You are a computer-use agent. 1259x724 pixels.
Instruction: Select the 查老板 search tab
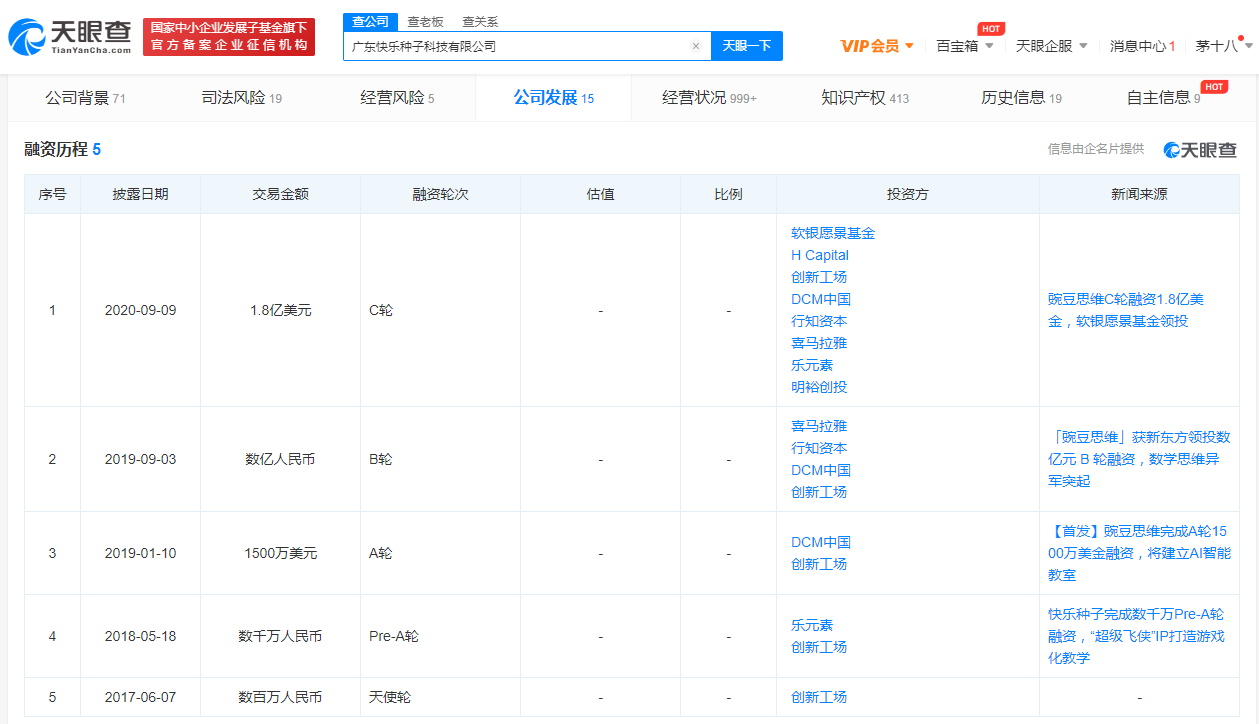[x=425, y=21]
